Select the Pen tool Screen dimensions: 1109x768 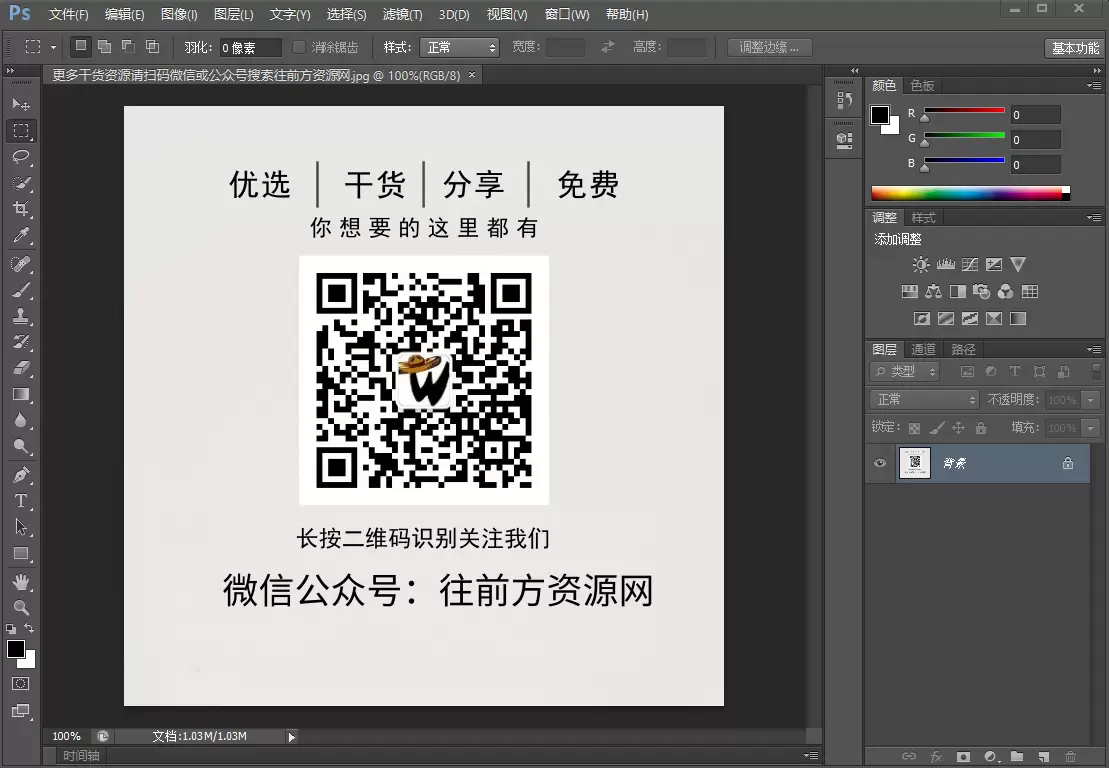coord(21,475)
